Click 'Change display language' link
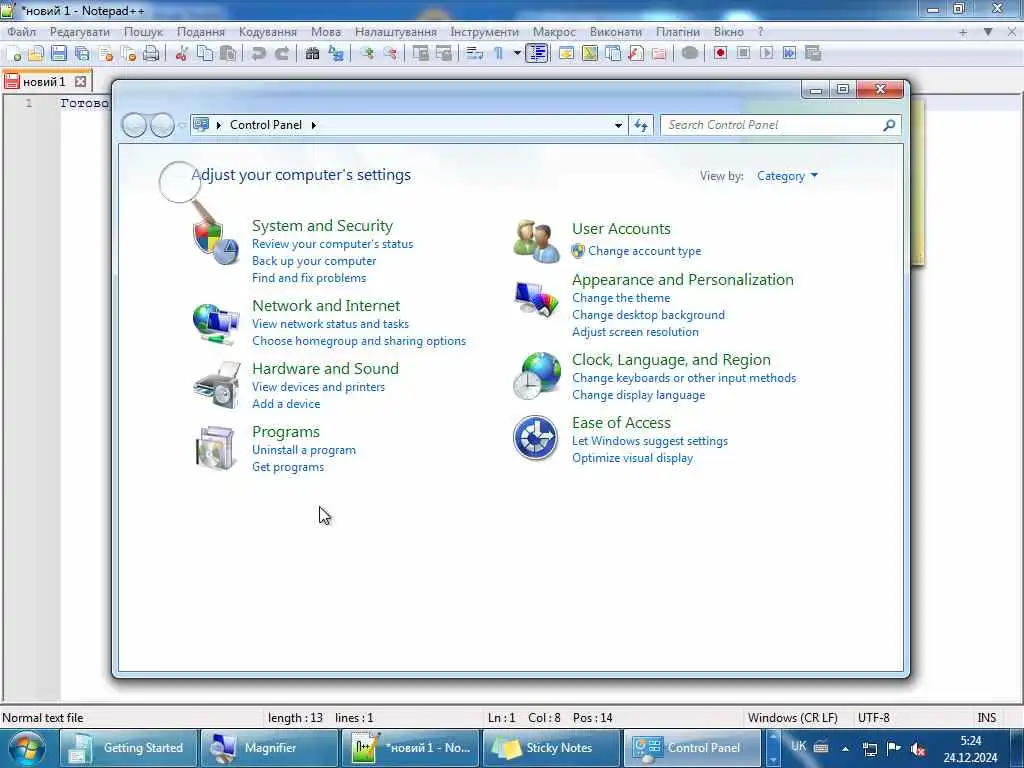Screen dimensions: 1024x768 pos(639,395)
